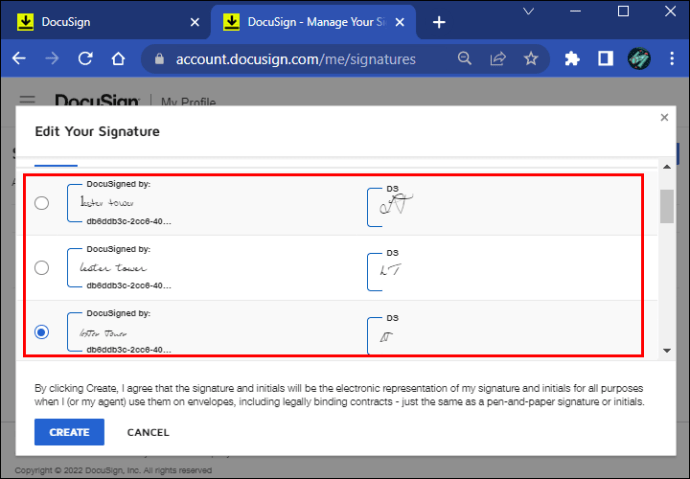
Task: Click the 'Edit Your Signature' dialog title
Action: click(x=97, y=131)
